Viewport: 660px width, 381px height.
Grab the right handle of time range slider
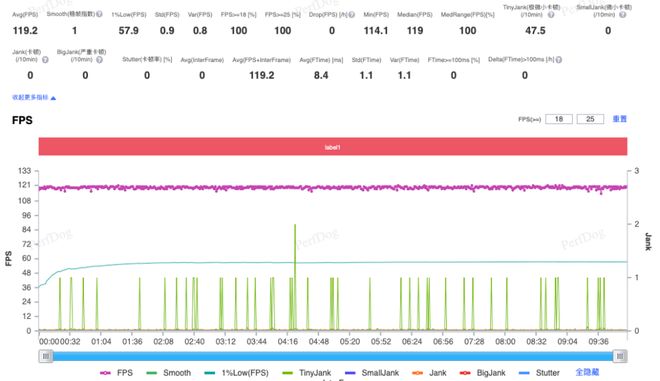[x=620, y=357]
